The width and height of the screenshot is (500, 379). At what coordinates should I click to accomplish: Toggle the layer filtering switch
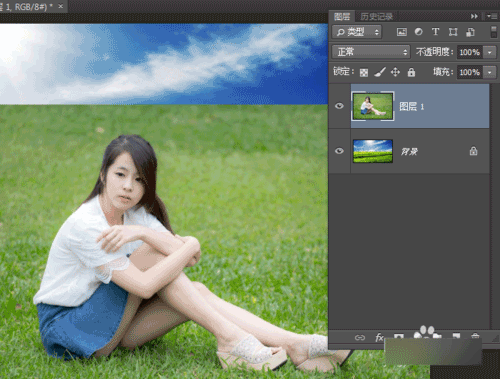pos(494,32)
